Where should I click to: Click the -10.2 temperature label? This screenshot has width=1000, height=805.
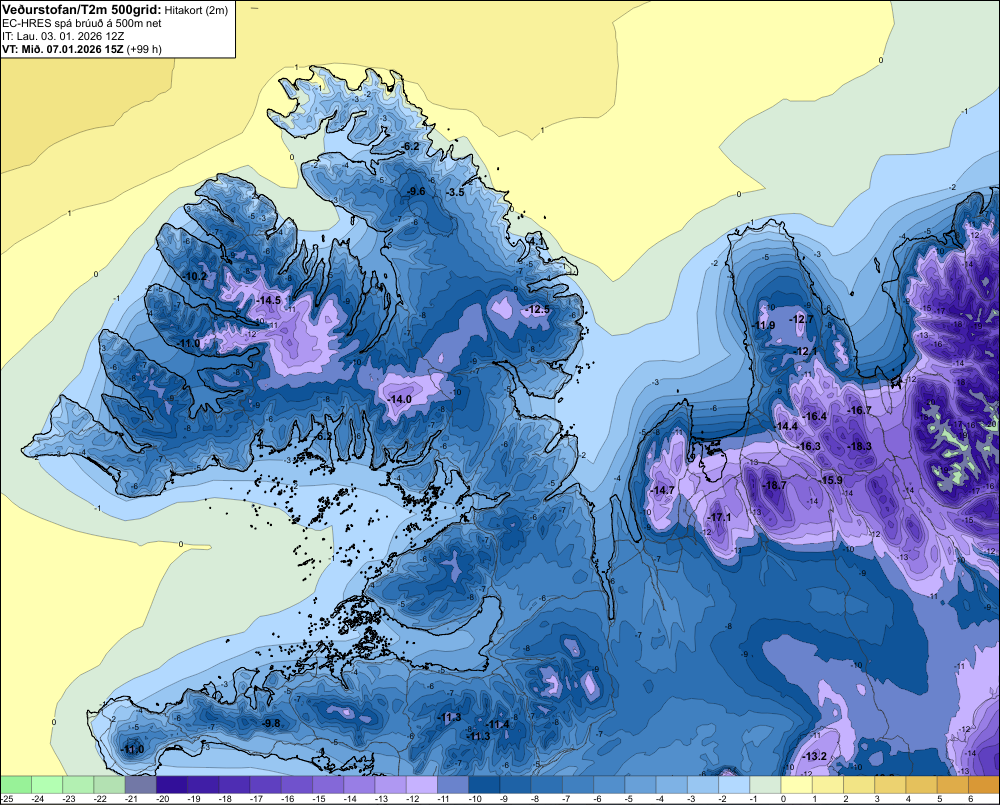pyautogui.click(x=195, y=276)
